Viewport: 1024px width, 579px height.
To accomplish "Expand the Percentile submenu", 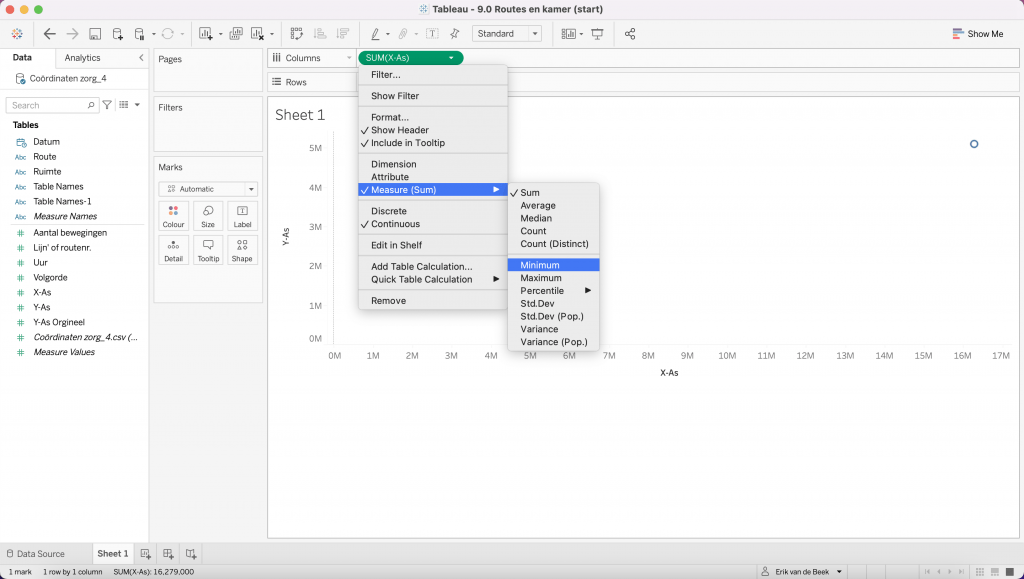I will [552, 291].
